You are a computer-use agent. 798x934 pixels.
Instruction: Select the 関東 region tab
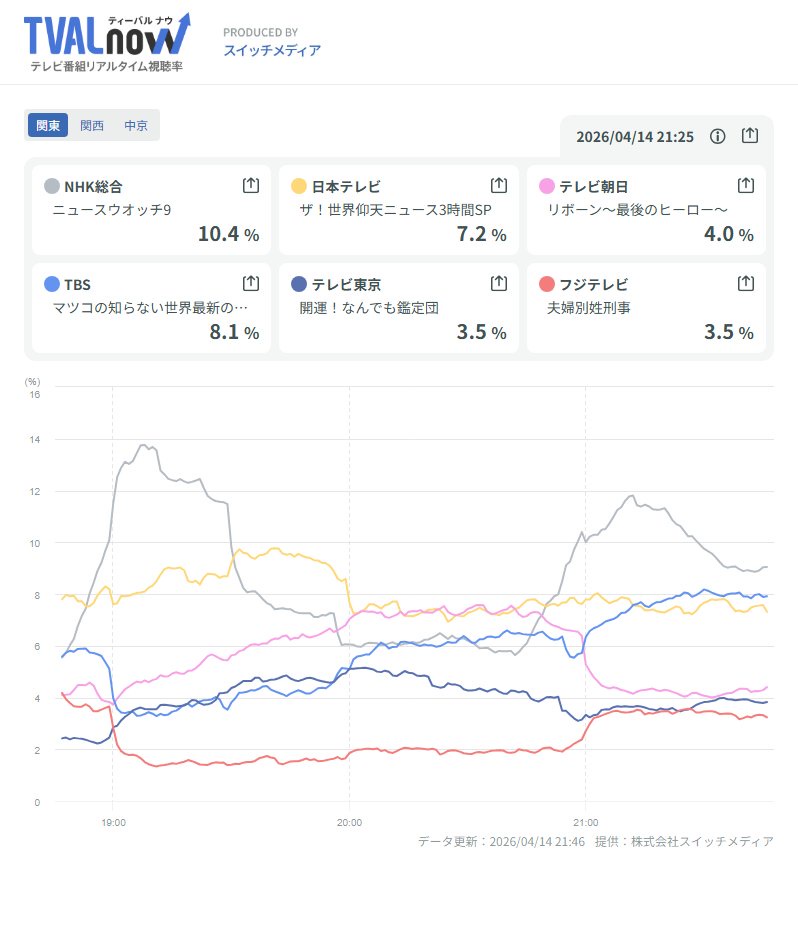point(48,125)
